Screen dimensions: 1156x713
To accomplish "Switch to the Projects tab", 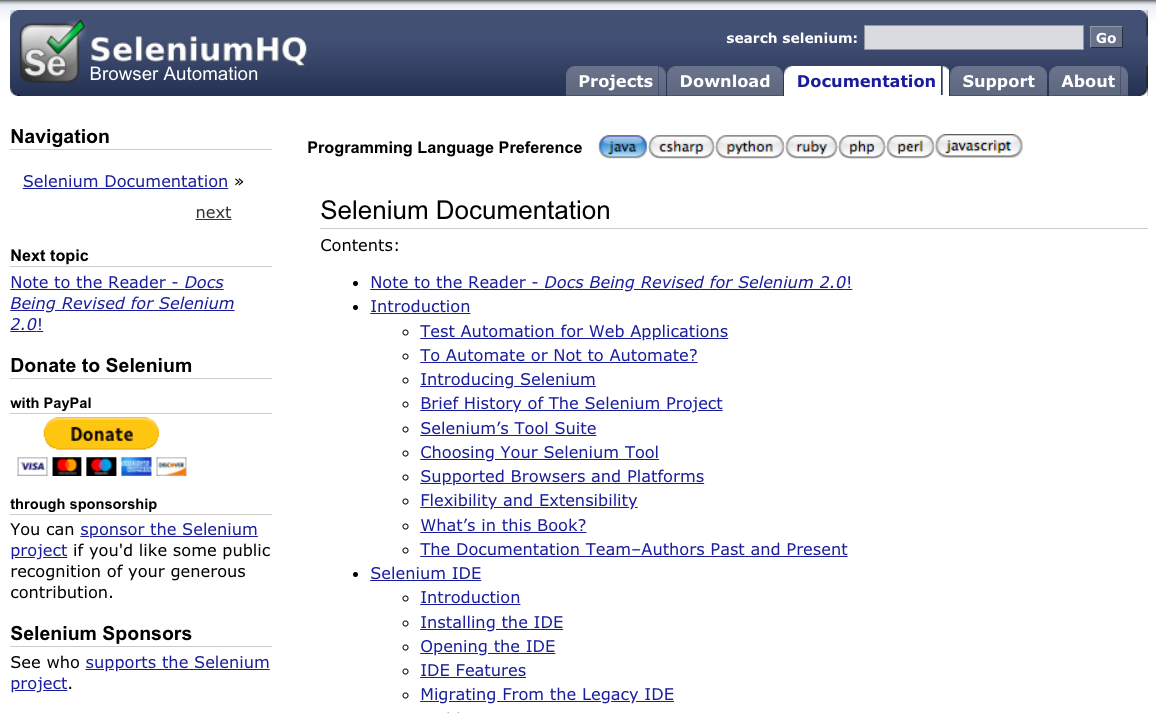I will pos(614,81).
